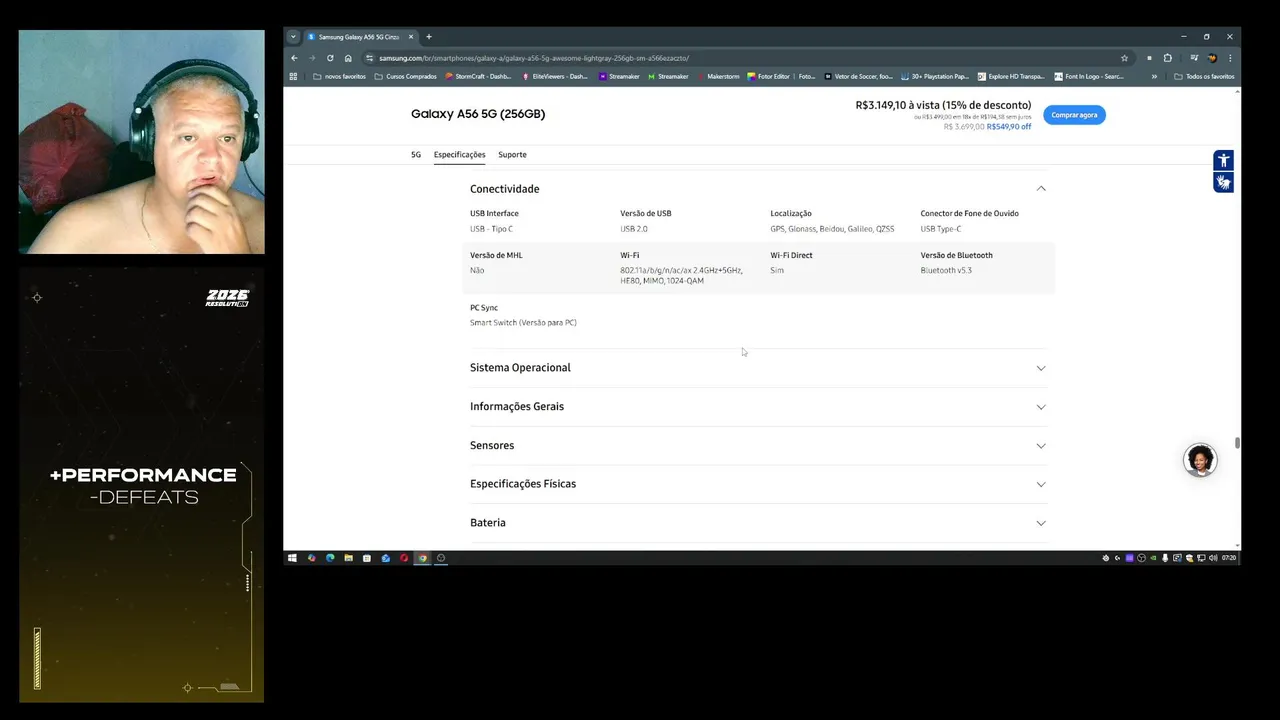This screenshot has width=1280, height=720.
Task: Open the Chrome profile avatar
Action: (1211, 58)
